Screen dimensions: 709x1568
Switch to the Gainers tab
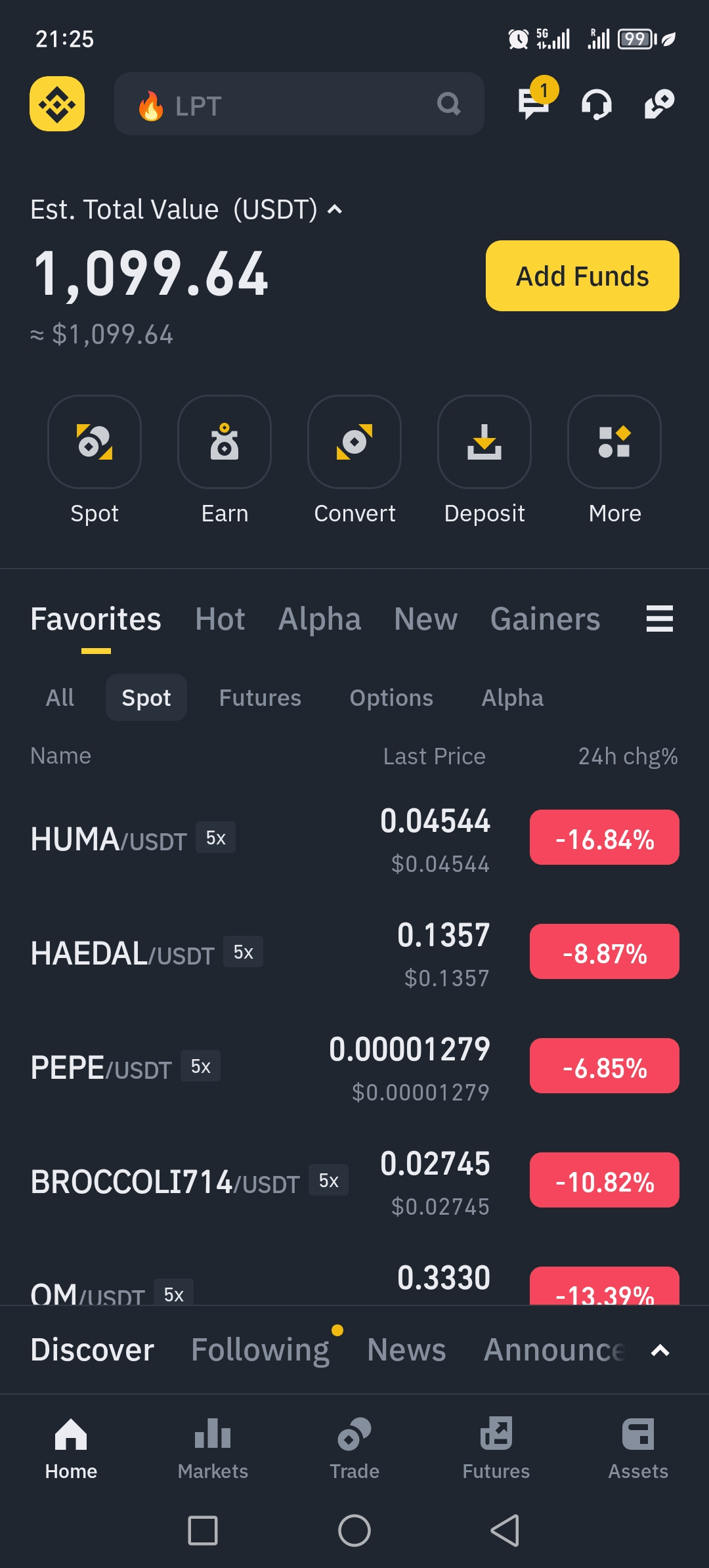(545, 619)
